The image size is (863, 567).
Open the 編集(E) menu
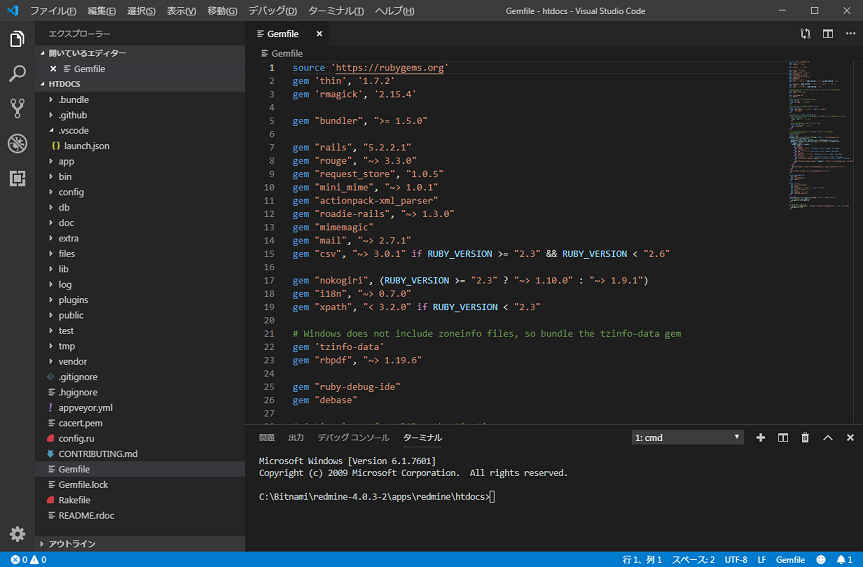click(x=101, y=11)
